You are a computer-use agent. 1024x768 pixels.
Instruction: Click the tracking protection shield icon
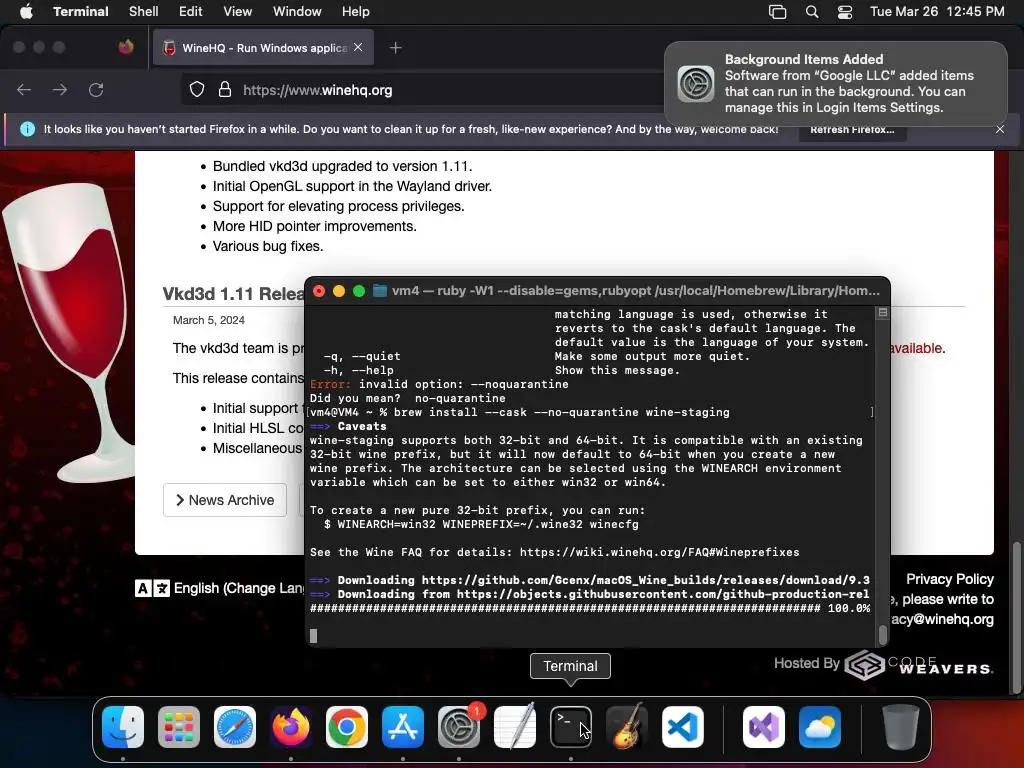pos(197,89)
